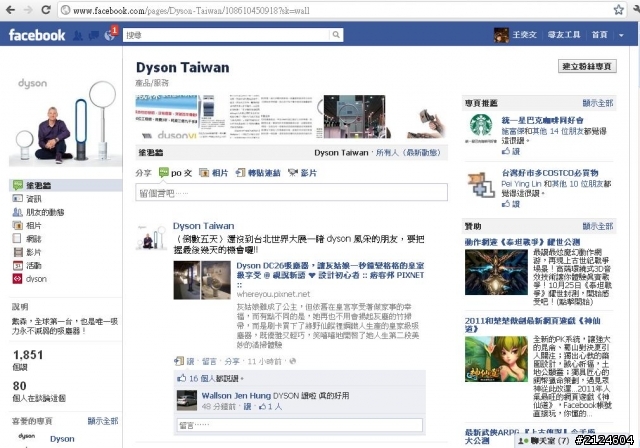Click the Titan war game ad image
This screenshot has height=448, width=640.
tap(496, 272)
